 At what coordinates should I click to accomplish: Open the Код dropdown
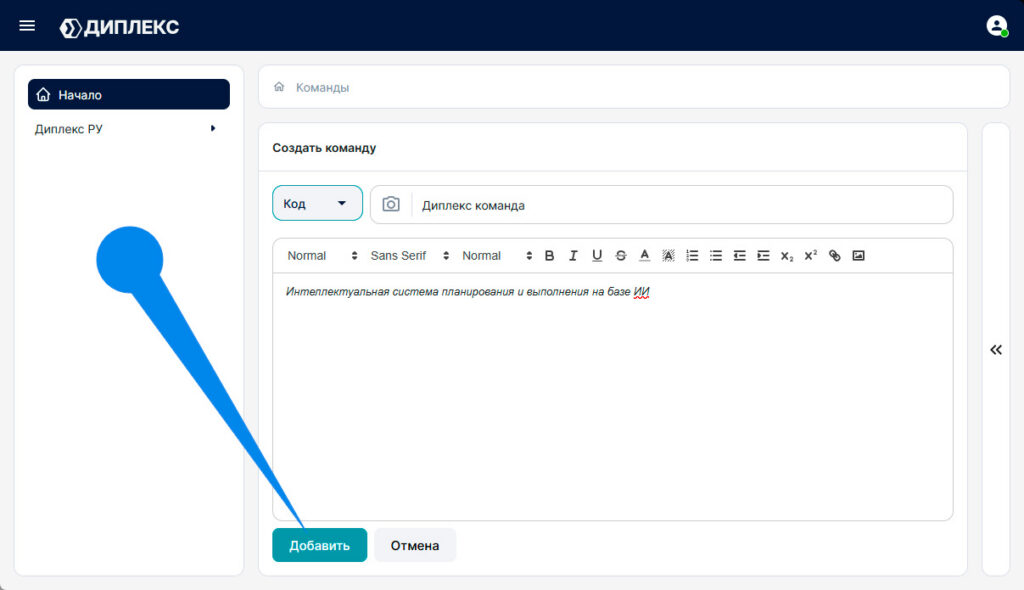[x=317, y=203]
